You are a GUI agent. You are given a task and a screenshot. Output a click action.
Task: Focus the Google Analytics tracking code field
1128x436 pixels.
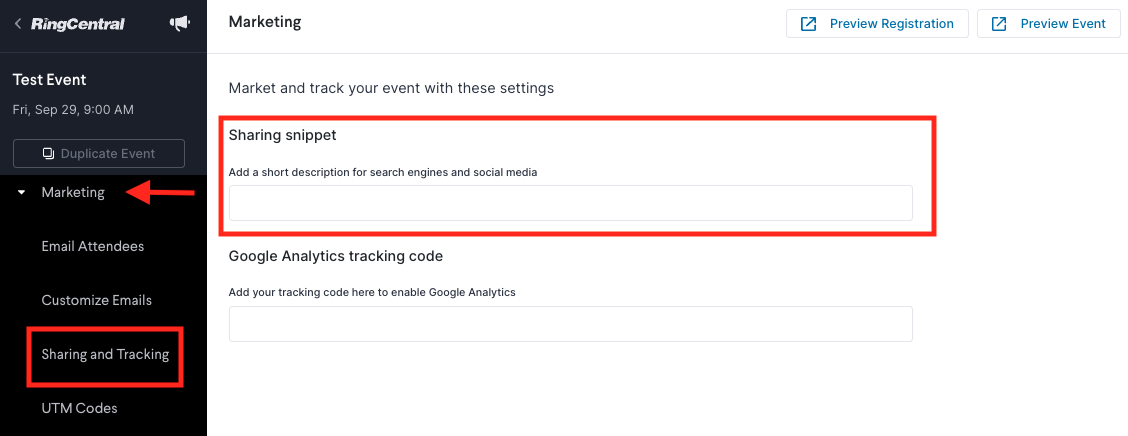[x=570, y=324]
